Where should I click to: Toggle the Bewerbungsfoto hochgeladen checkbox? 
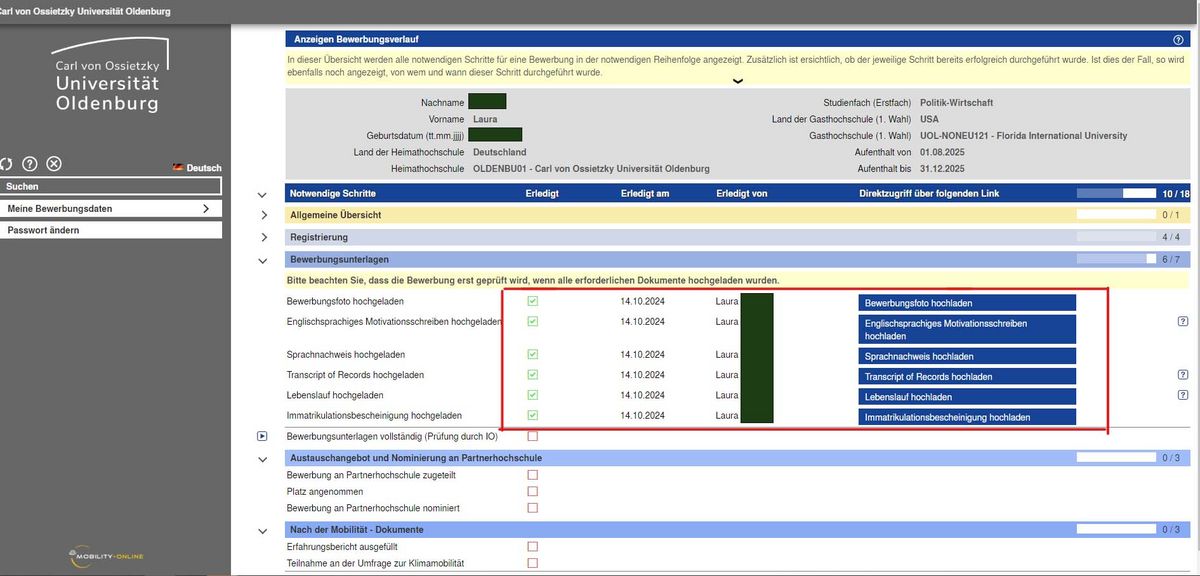(x=533, y=301)
